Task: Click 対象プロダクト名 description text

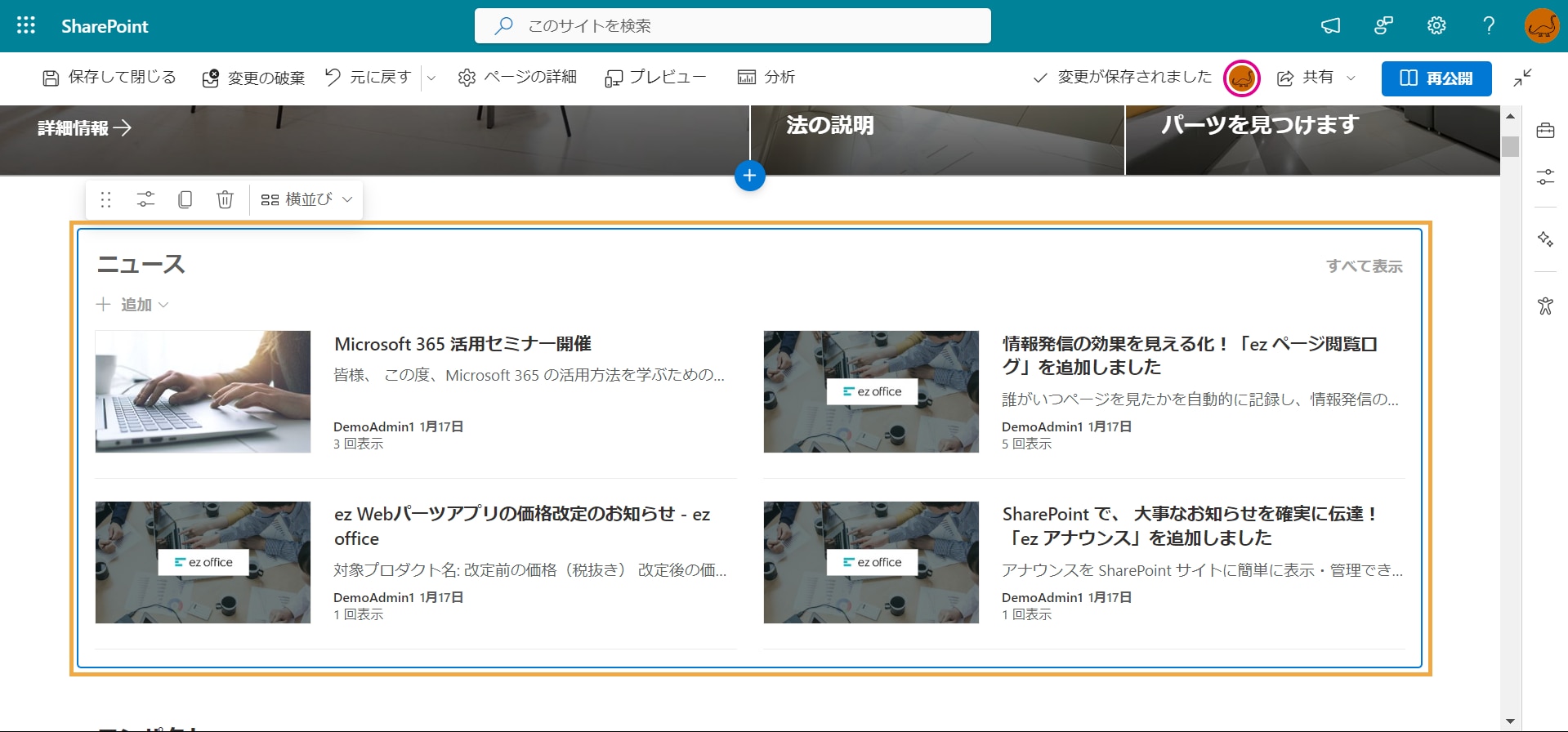Action: coord(529,570)
